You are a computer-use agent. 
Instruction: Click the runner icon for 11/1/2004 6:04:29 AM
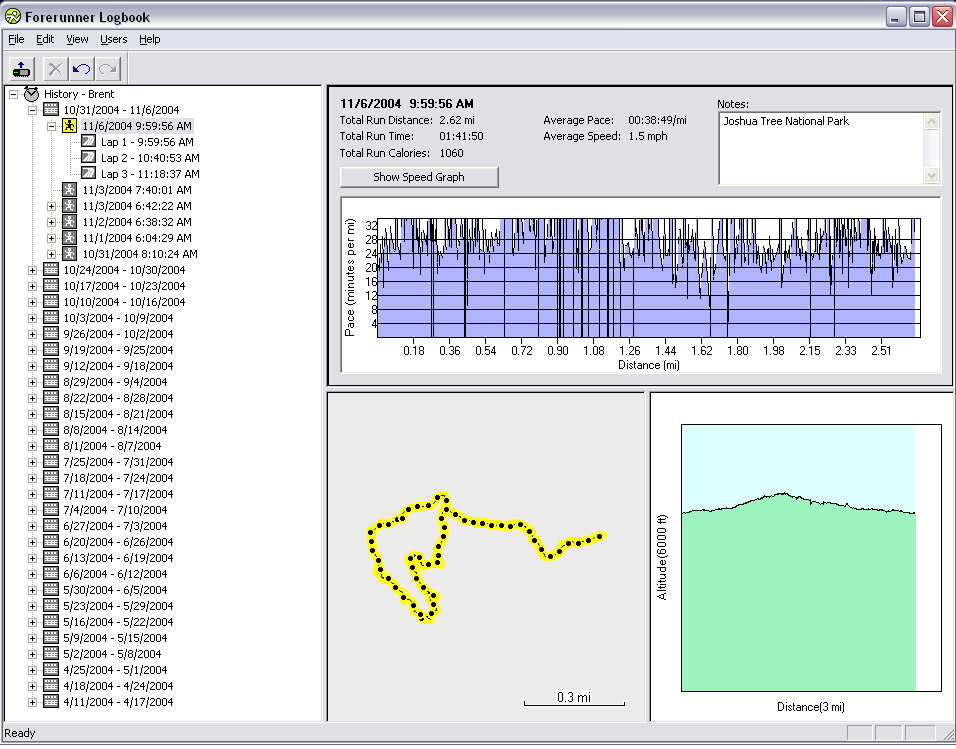(x=70, y=237)
